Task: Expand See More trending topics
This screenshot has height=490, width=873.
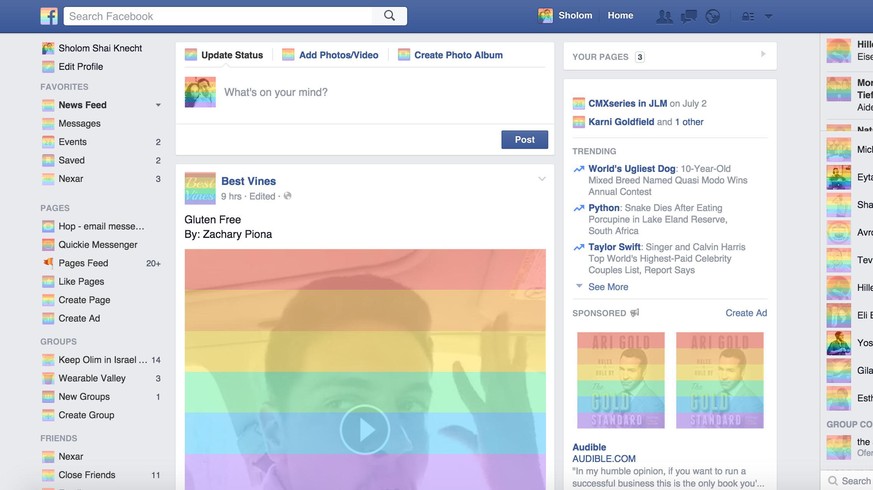Action: (608, 287)
